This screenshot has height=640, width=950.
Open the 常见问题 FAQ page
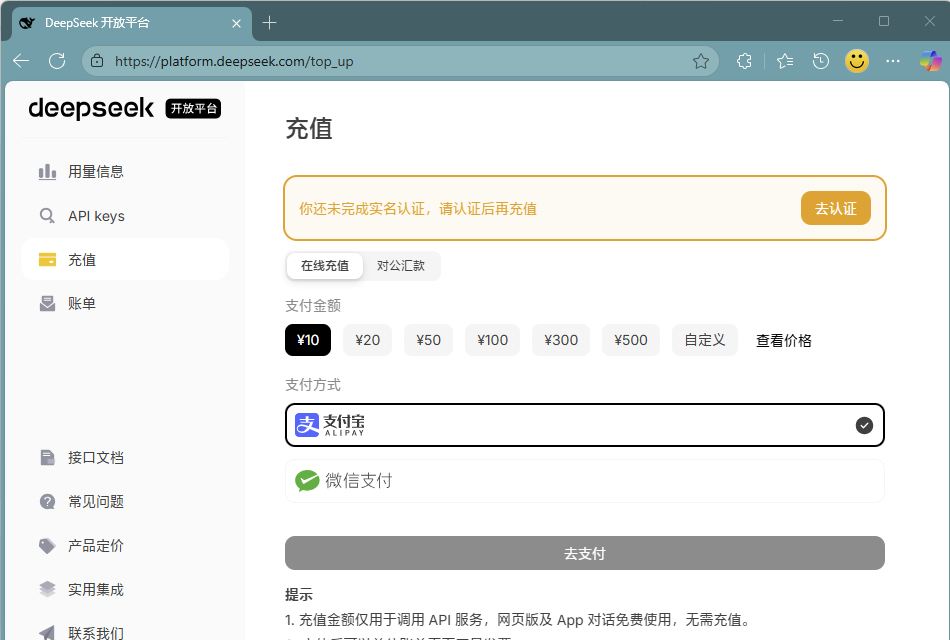[x=97, y=501]
